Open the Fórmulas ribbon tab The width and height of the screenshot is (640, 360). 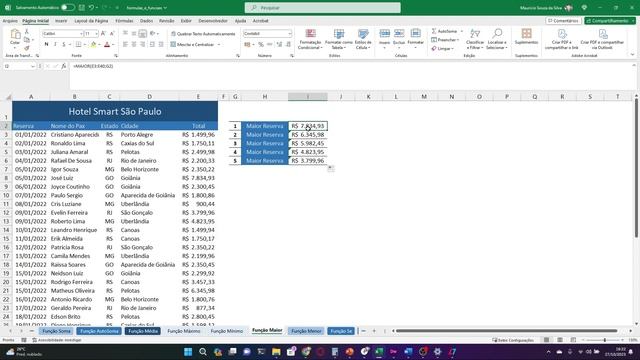point(124,21)
